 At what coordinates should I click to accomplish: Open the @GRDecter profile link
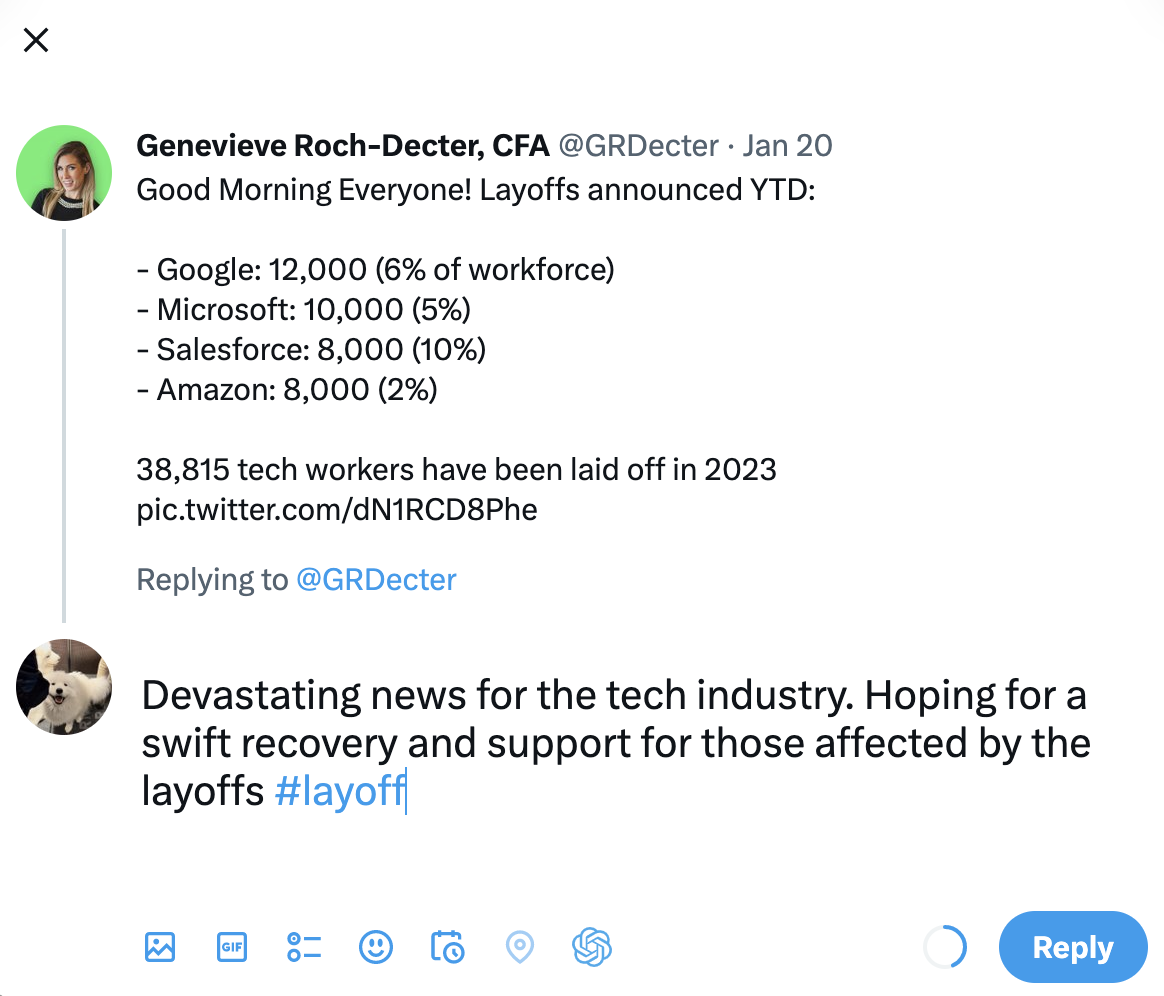[377, 579]
